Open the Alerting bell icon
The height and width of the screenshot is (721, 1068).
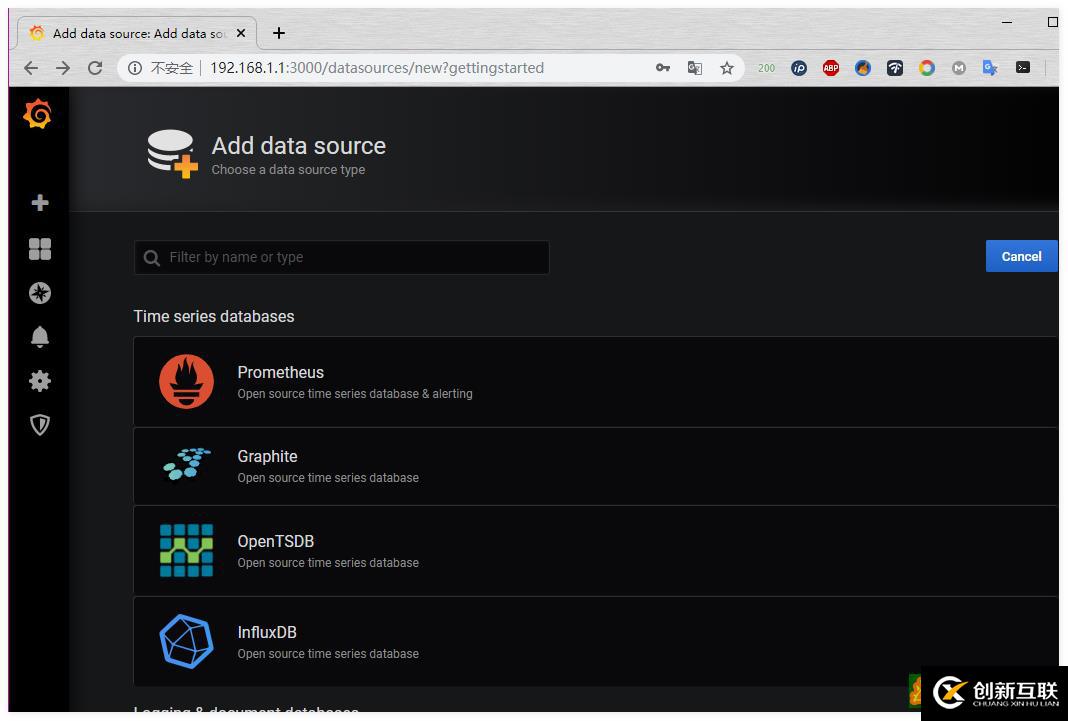40,337
